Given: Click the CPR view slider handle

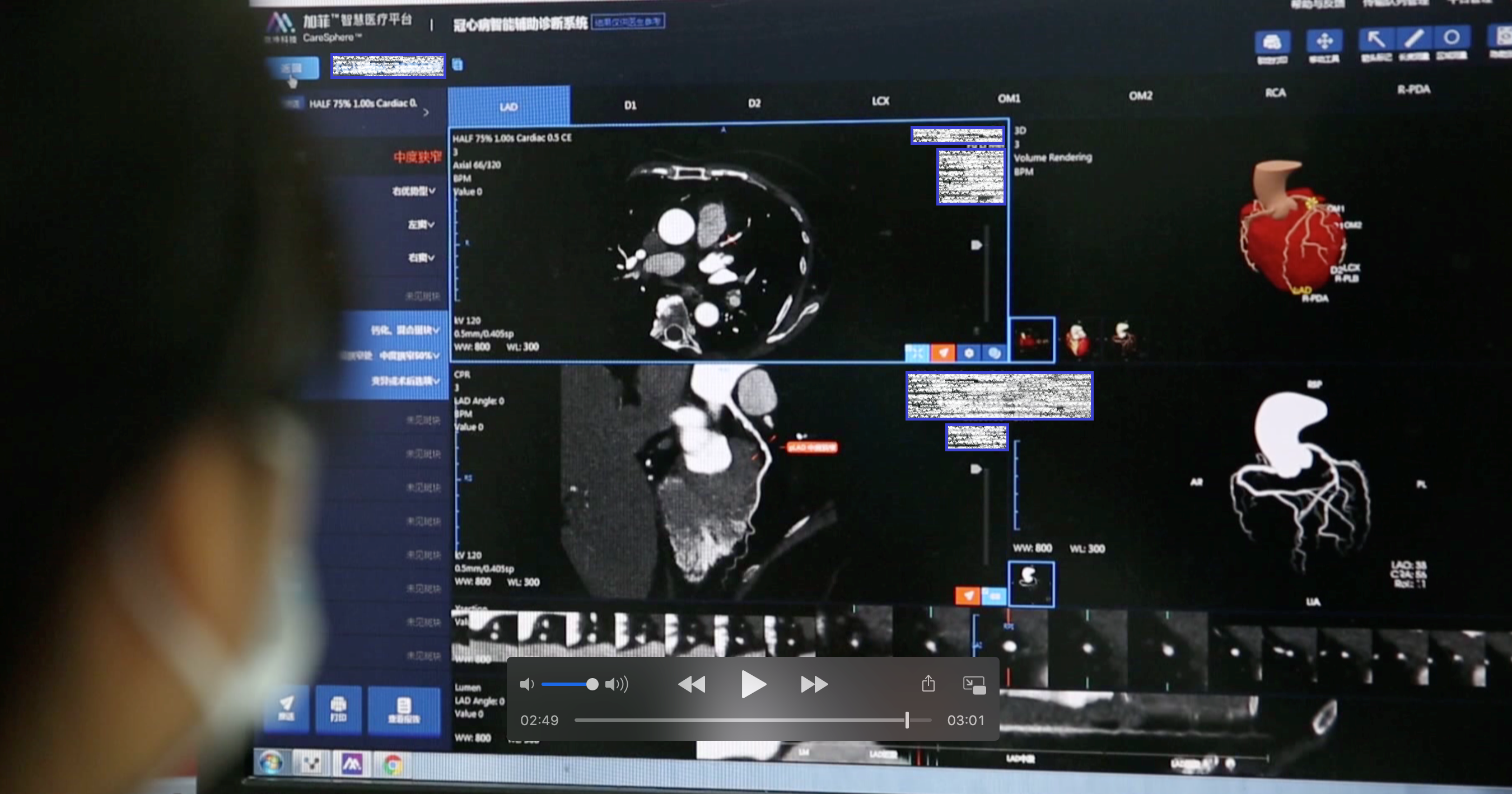Looking at the screenshot, I should 976,469.
